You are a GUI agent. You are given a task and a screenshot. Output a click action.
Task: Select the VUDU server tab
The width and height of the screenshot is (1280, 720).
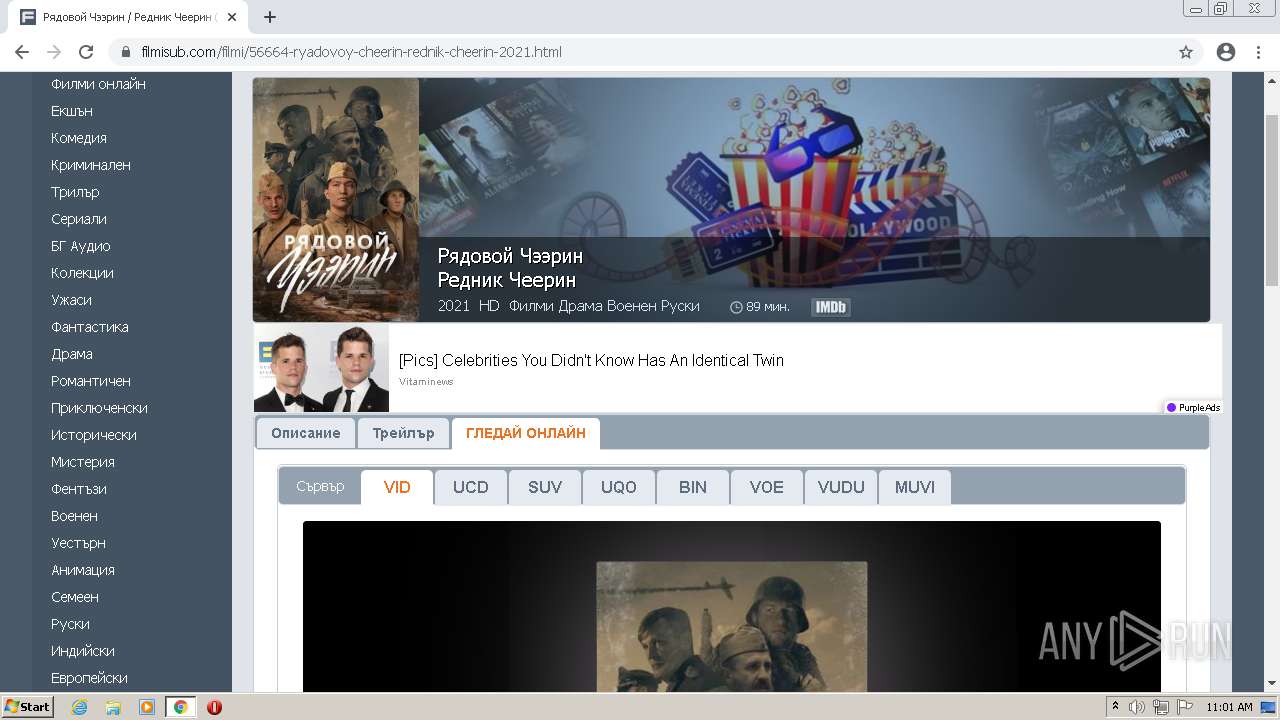pos(841,487)
